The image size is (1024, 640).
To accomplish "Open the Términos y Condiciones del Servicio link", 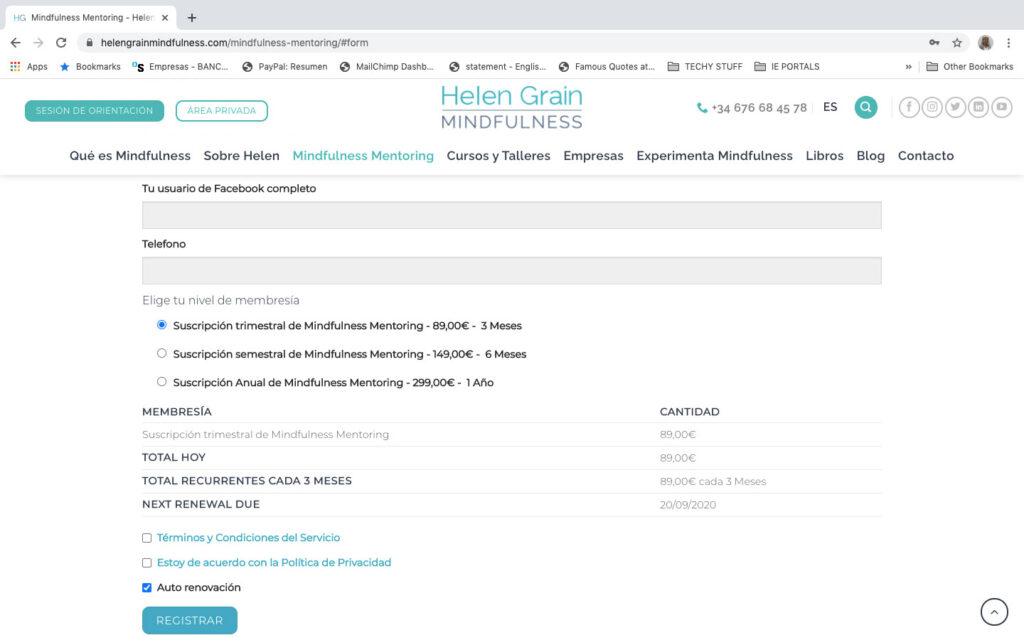I will (248, 537).
